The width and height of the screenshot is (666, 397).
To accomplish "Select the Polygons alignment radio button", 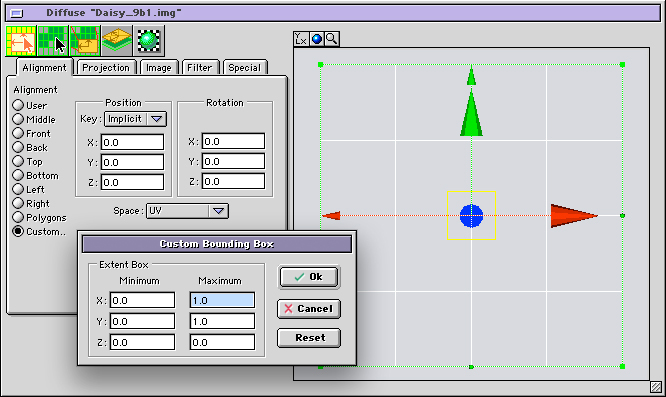I will pos(18,217).
